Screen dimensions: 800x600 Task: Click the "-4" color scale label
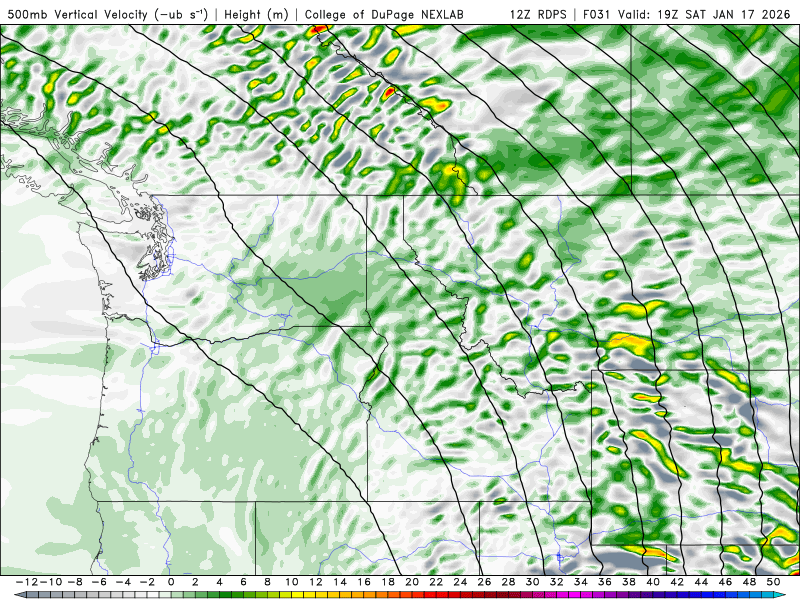[122, 582]
